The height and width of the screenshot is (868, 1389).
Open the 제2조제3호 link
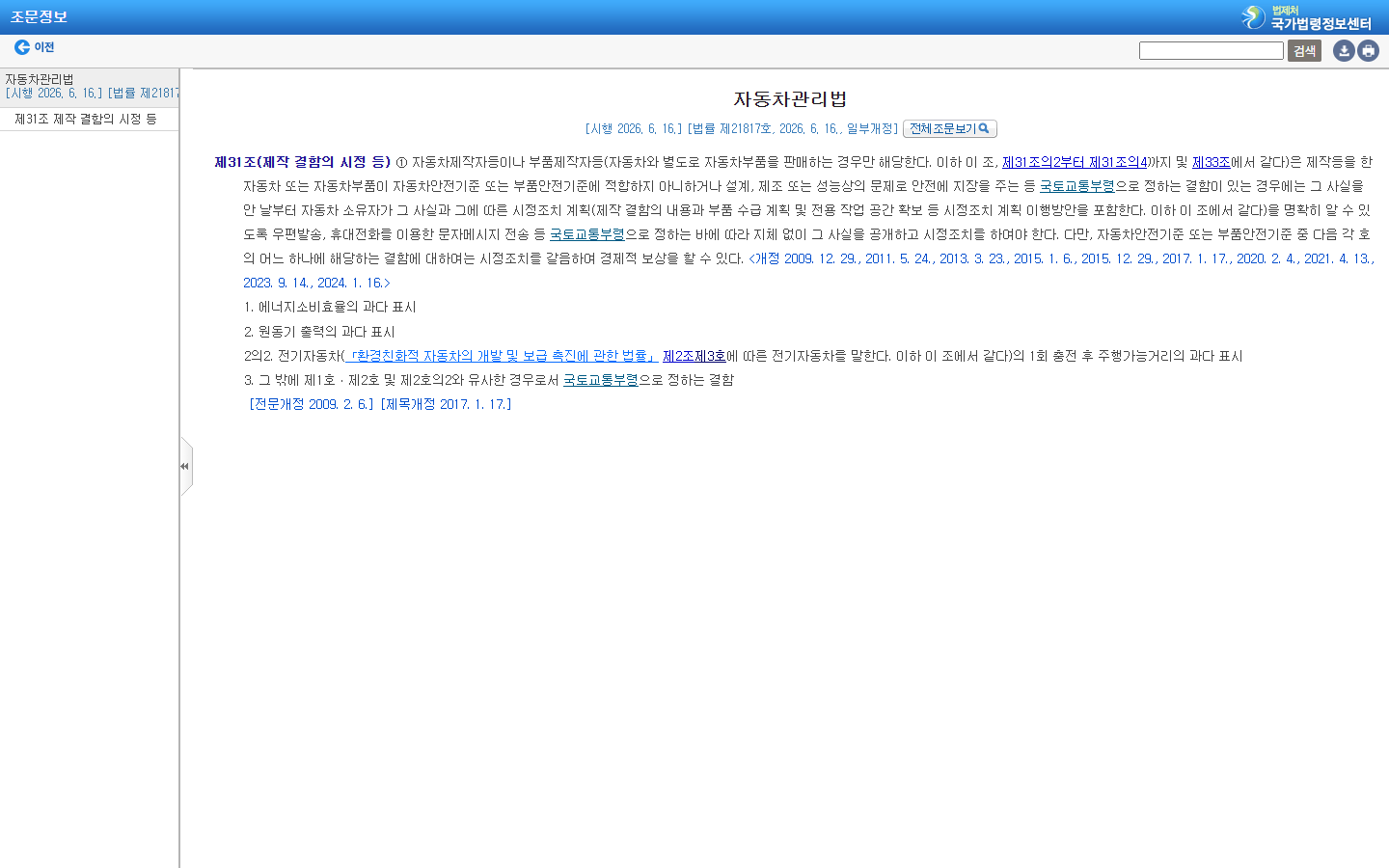tap(694, 356)
